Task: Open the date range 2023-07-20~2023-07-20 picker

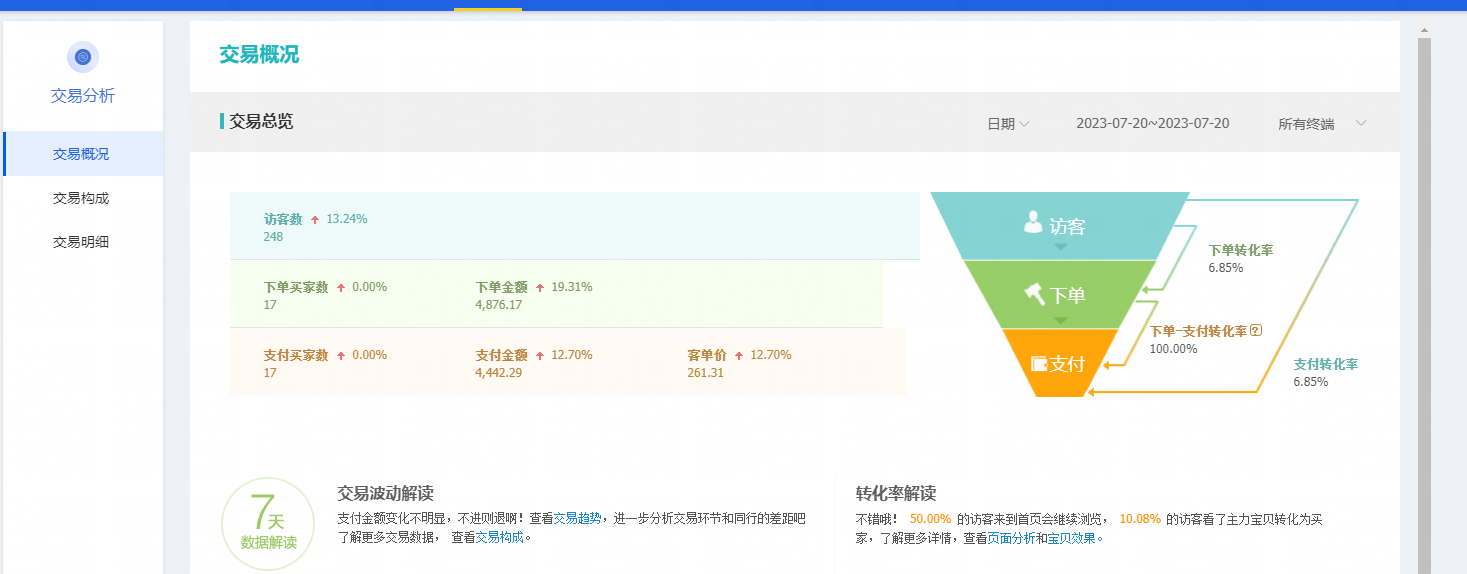Action: [x=1153, y=123]
